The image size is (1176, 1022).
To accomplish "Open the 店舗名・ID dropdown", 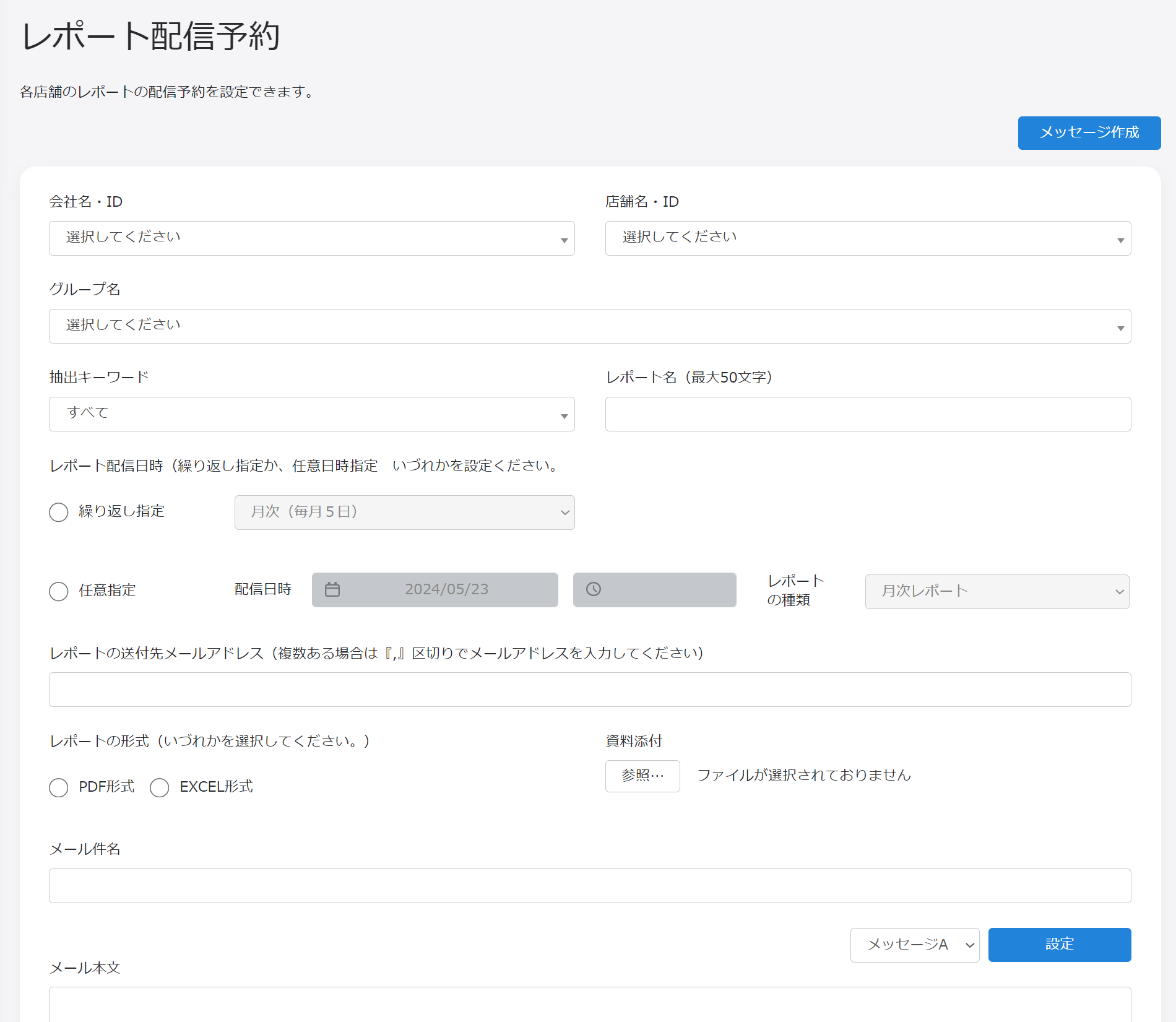I will [x=868, y=238].
